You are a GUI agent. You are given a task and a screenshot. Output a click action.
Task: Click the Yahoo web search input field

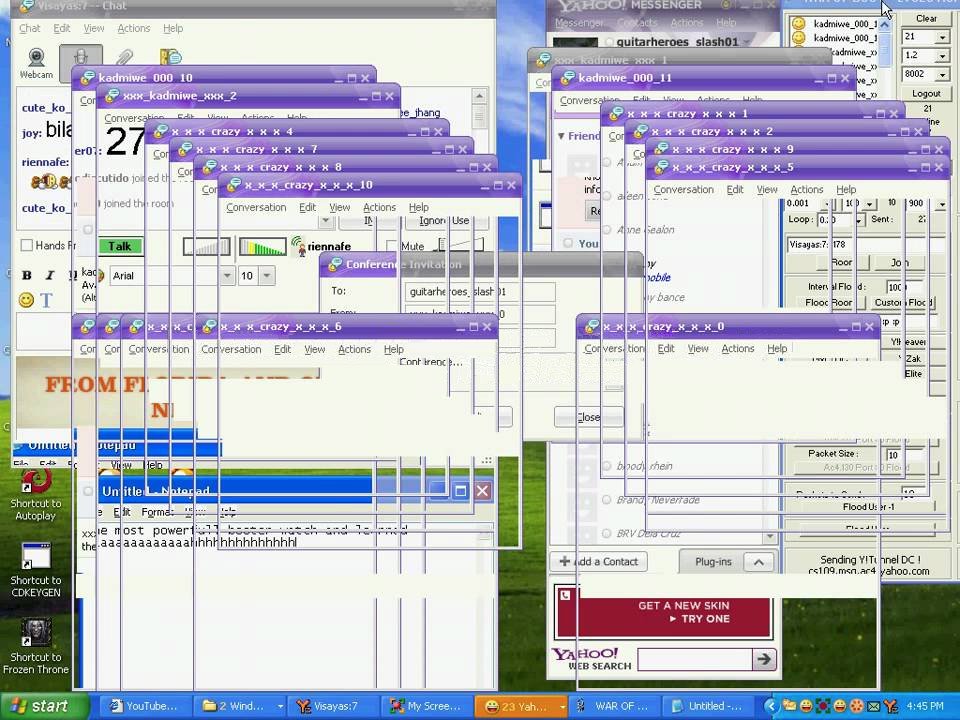pyautogui.click(x=695, y=659)
